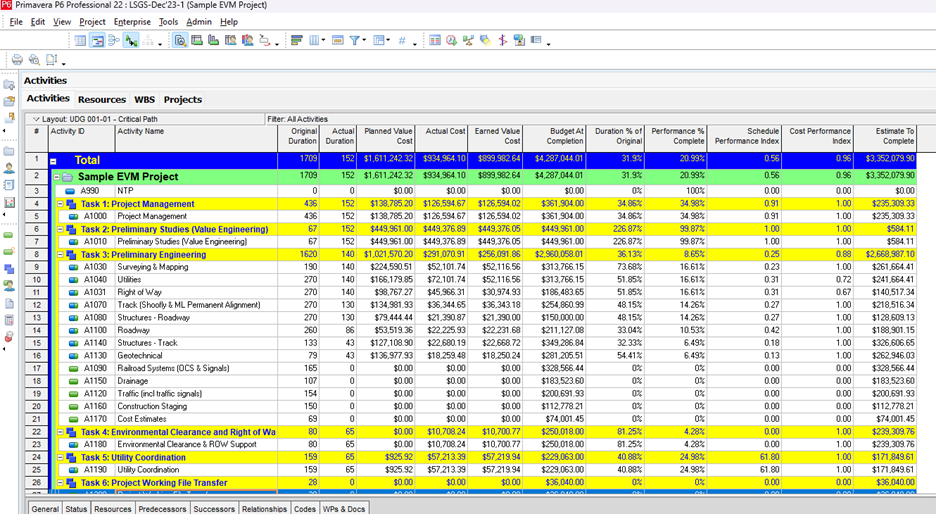The width and height of the screenshot is (936, 514).
Task: Open the Relationships details tab
Action: [264, 509]
